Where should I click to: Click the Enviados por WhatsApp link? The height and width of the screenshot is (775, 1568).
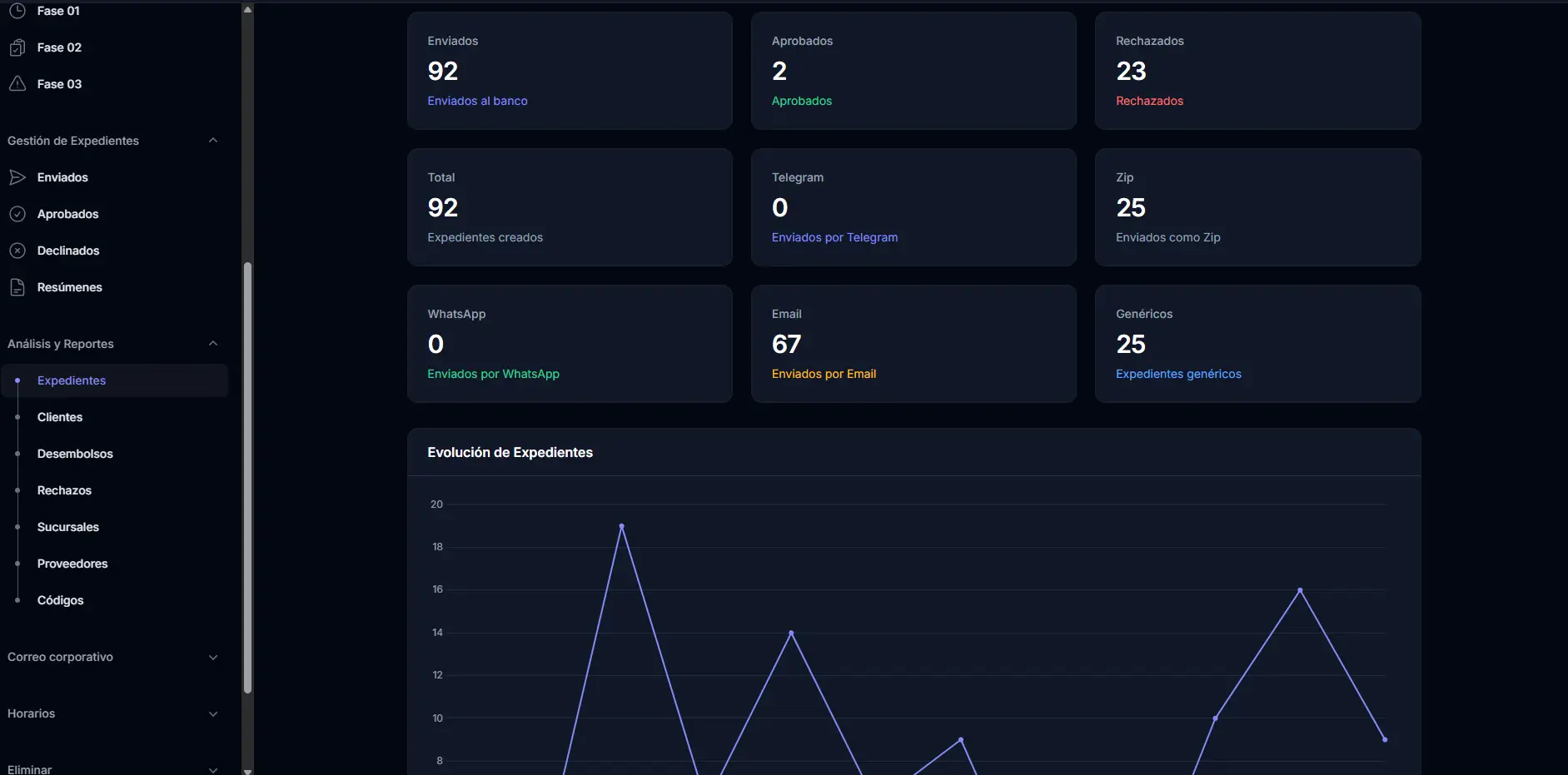pos(493,374)
